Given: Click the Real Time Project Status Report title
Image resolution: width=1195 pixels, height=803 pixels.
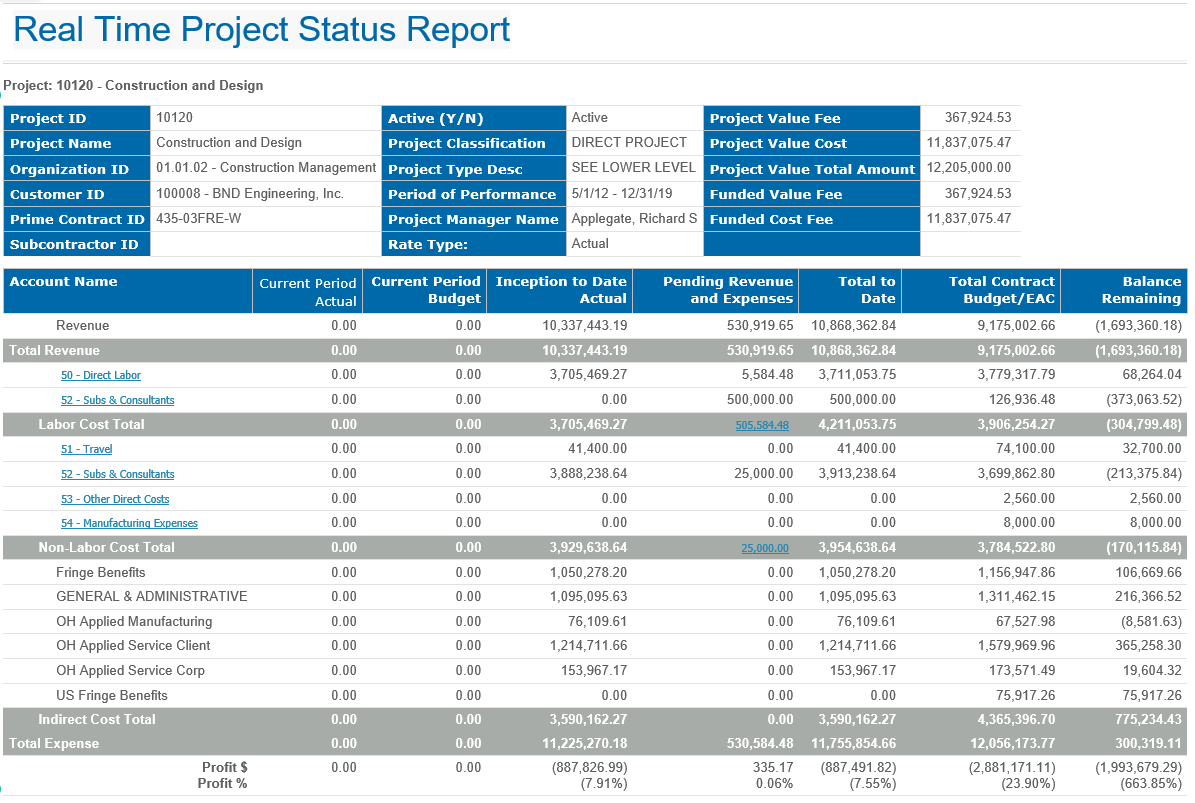Looking at the screenshot, I should coord(262,30).
